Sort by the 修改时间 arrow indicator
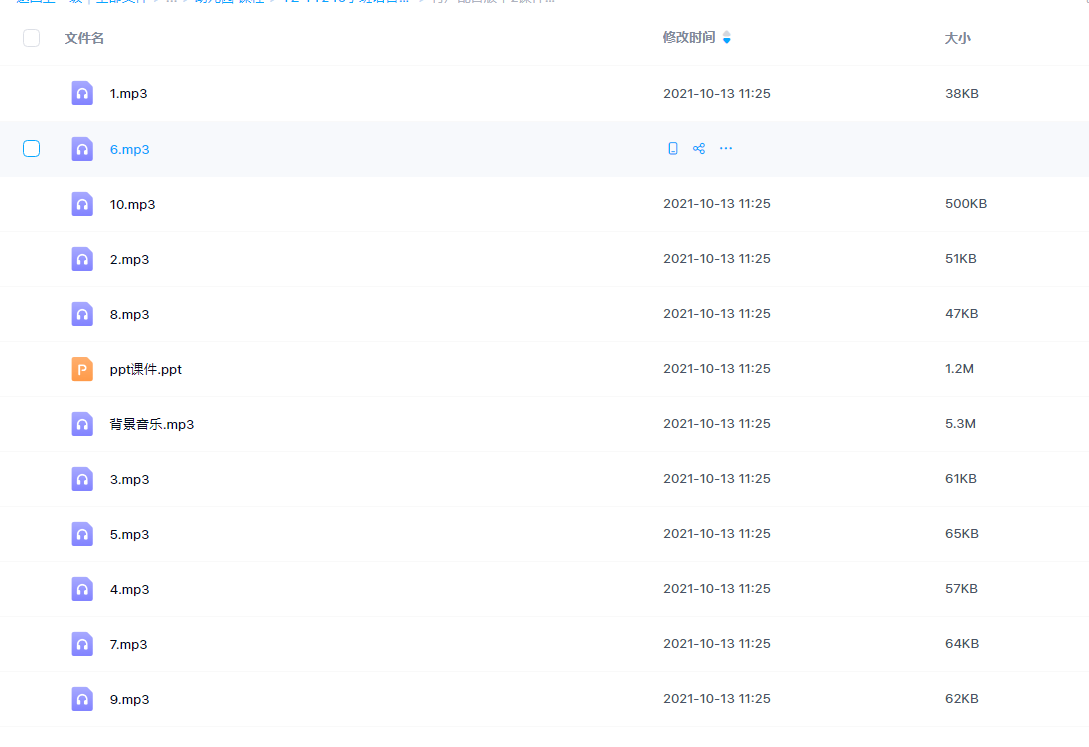The width and height of the screenshot is (1089, 747). click(726, 37)
